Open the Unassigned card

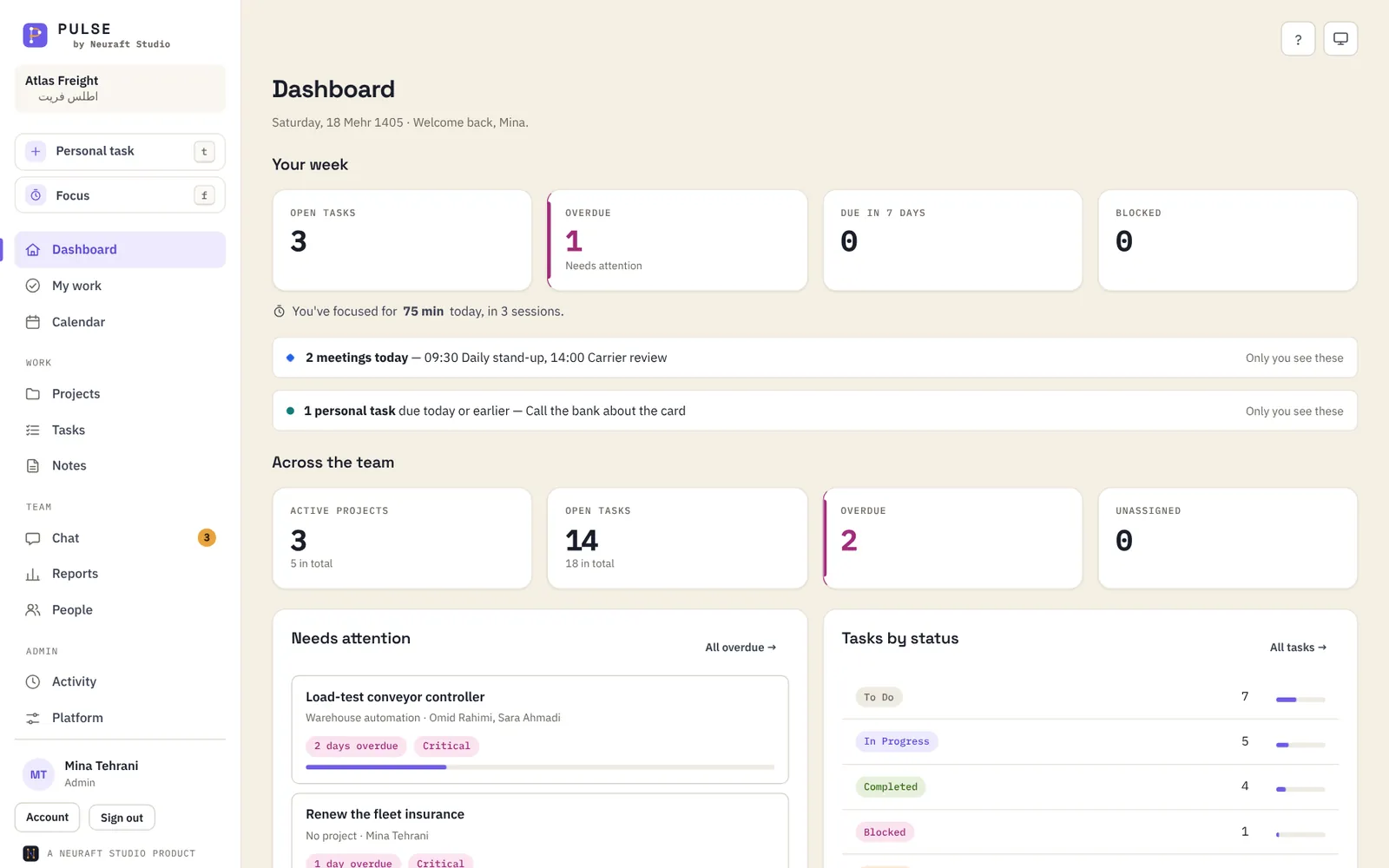pyautogui.click(x=1228, y=538)
